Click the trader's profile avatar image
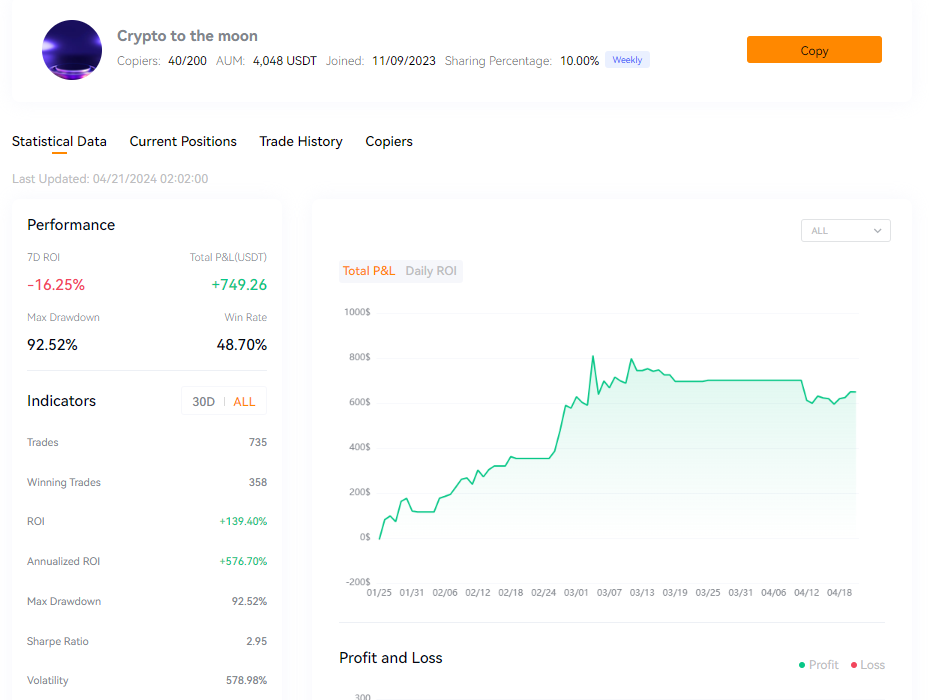 tap(71, 50)
